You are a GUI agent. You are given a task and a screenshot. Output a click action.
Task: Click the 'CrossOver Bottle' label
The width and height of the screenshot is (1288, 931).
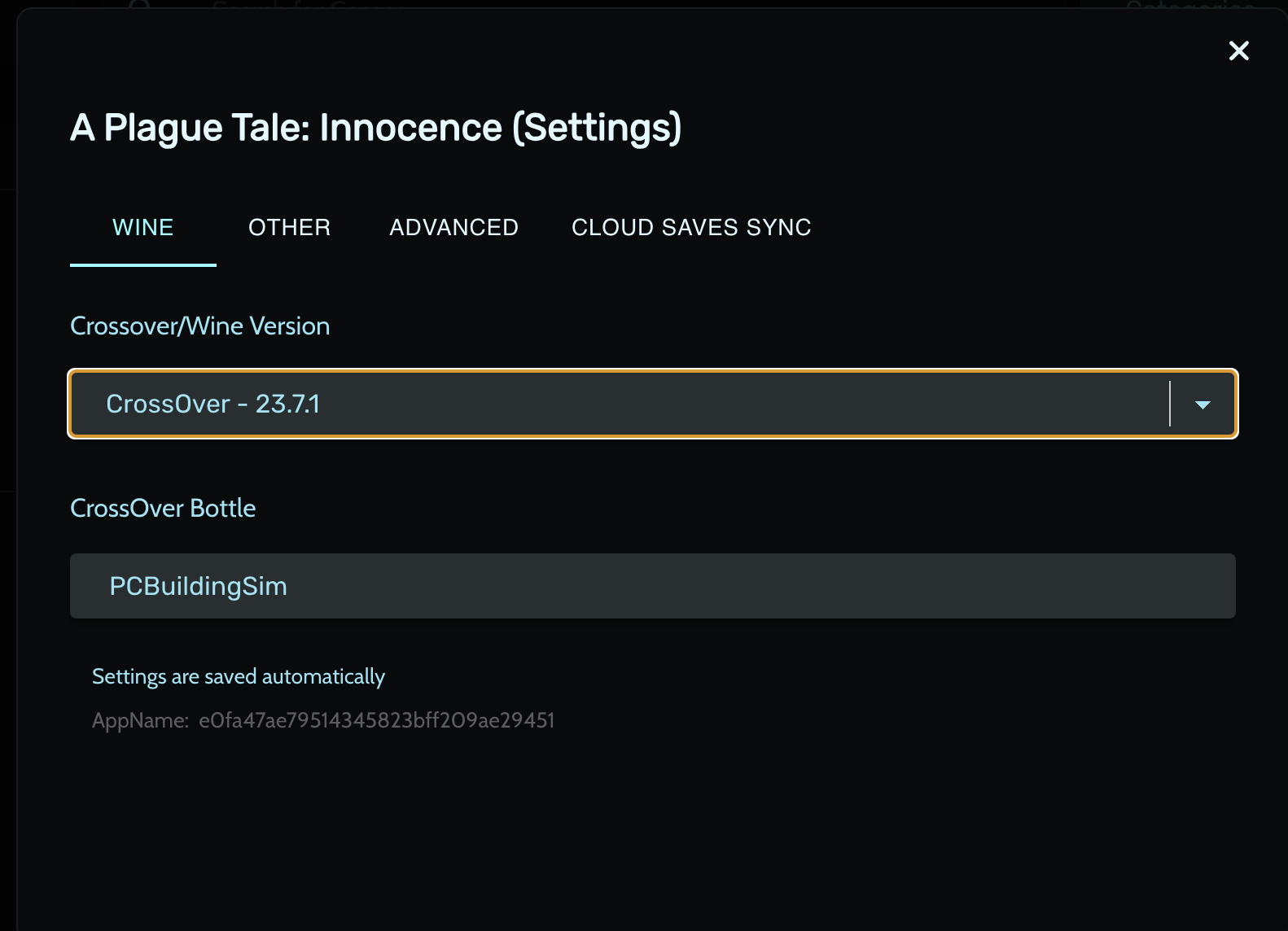pos(163,508)
